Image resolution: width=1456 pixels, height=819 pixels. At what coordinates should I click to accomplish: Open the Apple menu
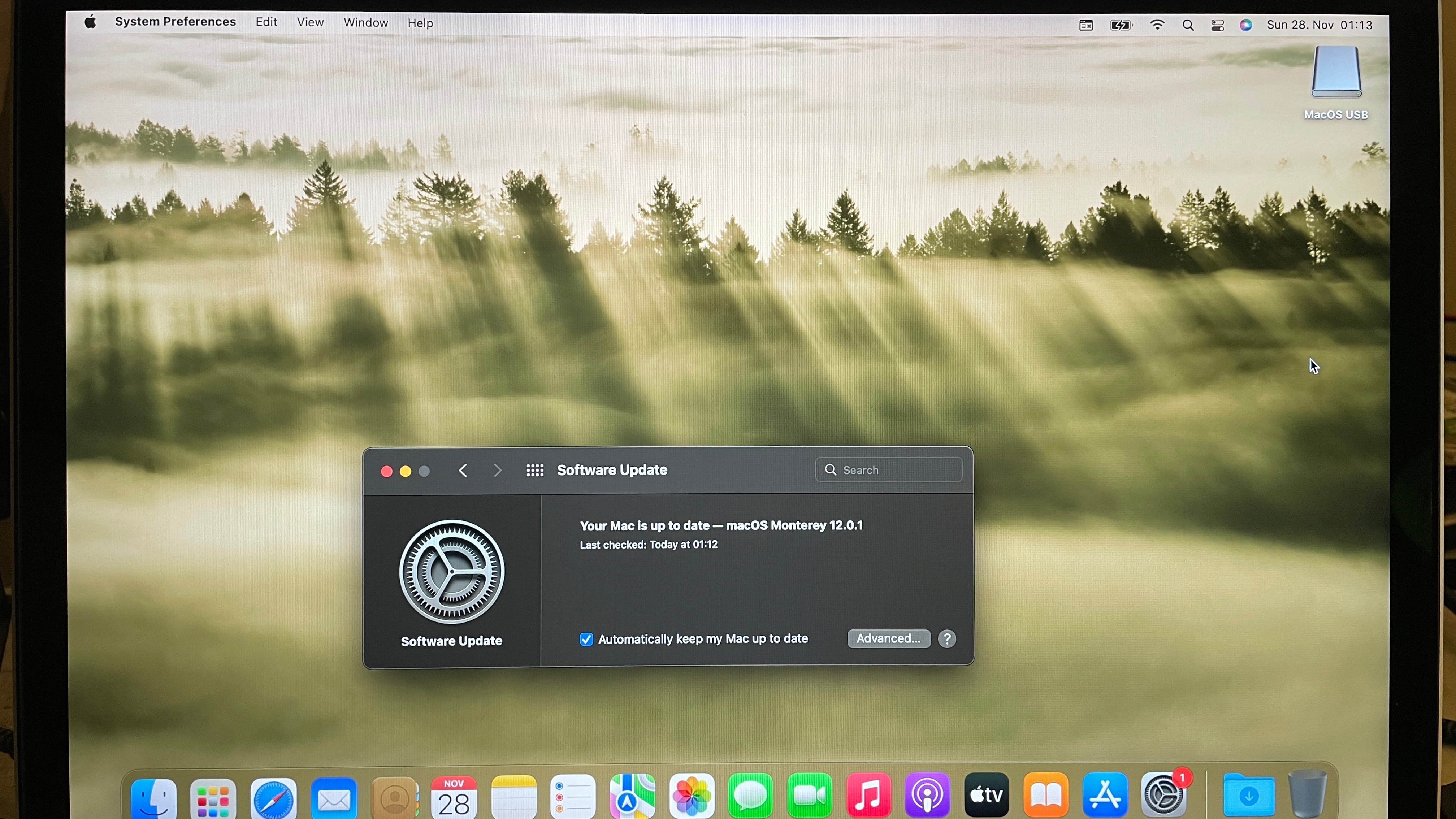tap(90, 23)
